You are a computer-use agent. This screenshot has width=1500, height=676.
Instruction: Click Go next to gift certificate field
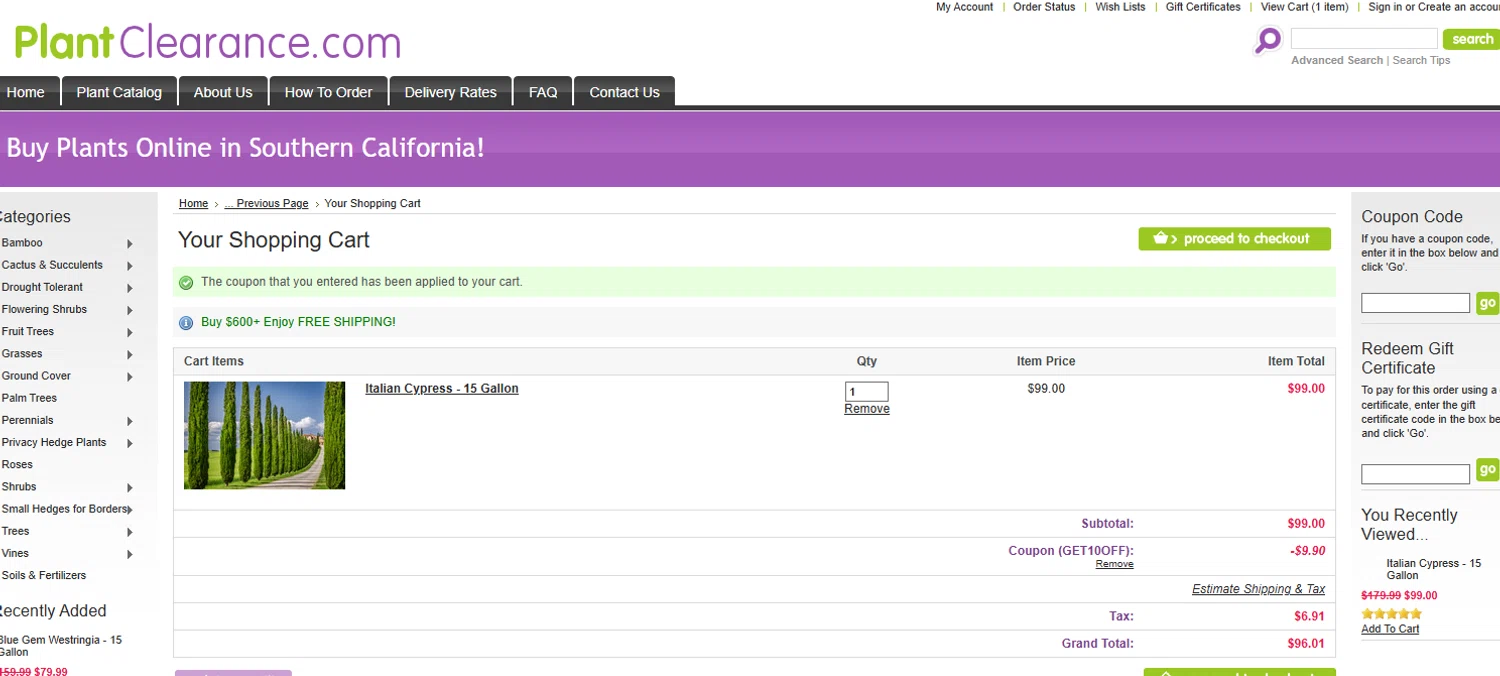[1488, 470]
